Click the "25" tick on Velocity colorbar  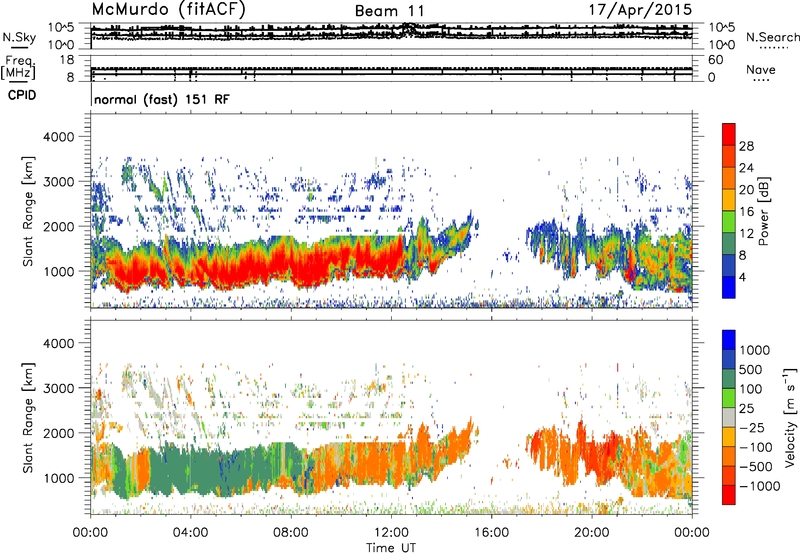[x=747, y=409]
